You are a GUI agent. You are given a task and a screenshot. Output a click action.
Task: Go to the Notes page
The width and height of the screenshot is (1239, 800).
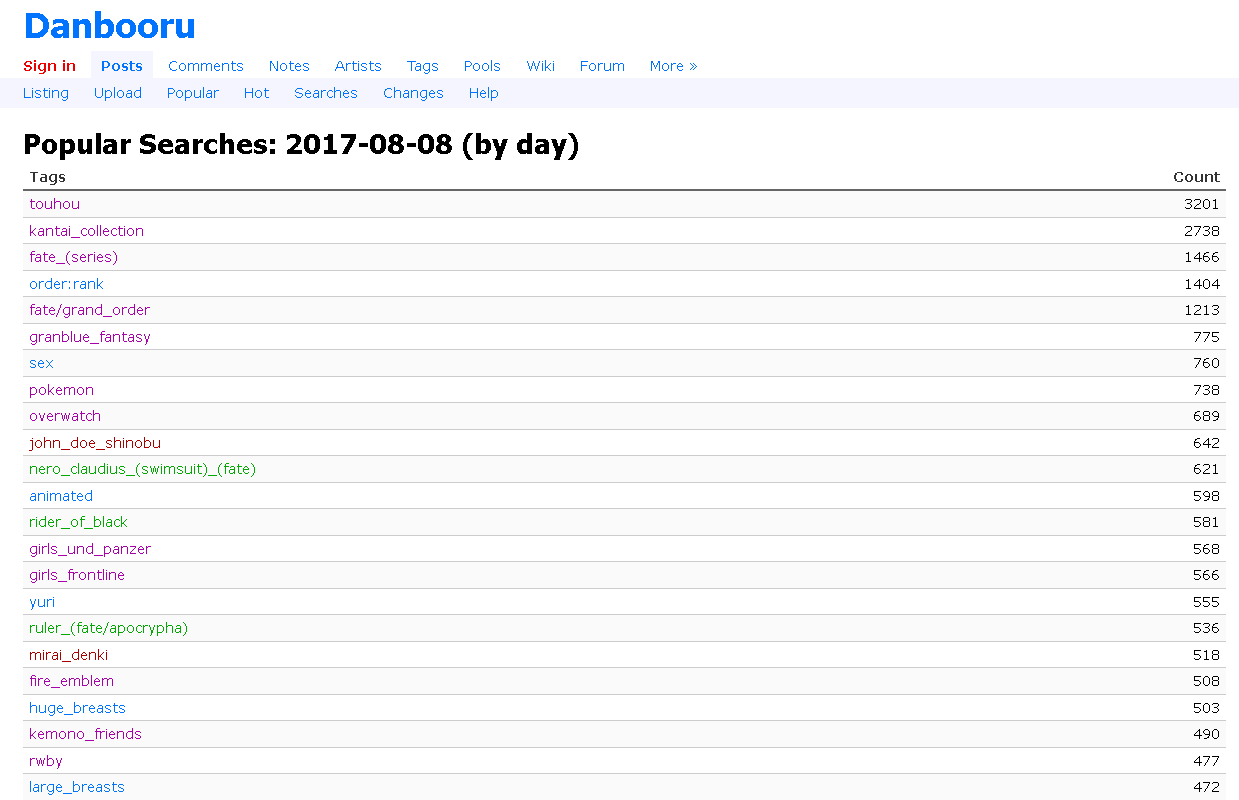pos(289,66)
